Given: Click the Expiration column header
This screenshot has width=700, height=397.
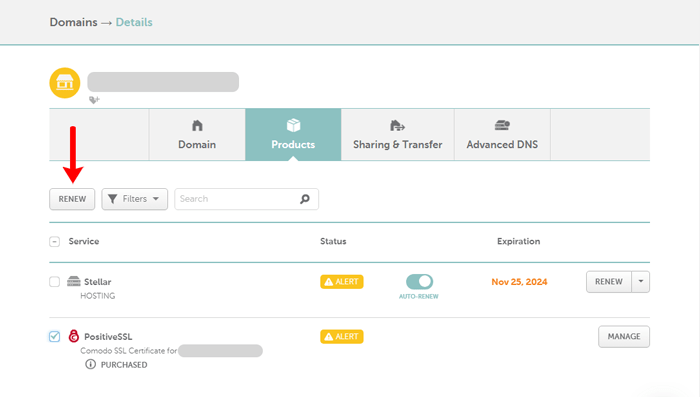Looking at the screenshot, I should click(518, 241).
